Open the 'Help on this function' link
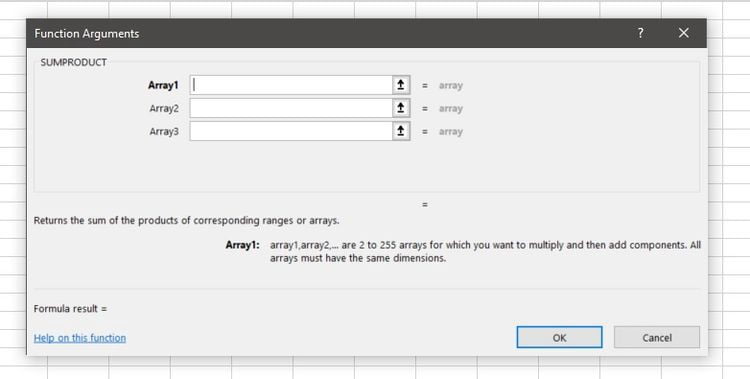750x379 pixels. pyautogui.click(x=80, y=338)
